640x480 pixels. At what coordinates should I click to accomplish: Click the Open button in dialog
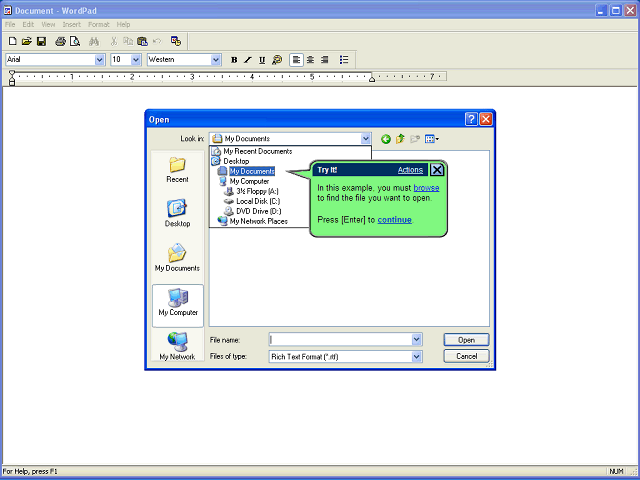tap(466, 340)
